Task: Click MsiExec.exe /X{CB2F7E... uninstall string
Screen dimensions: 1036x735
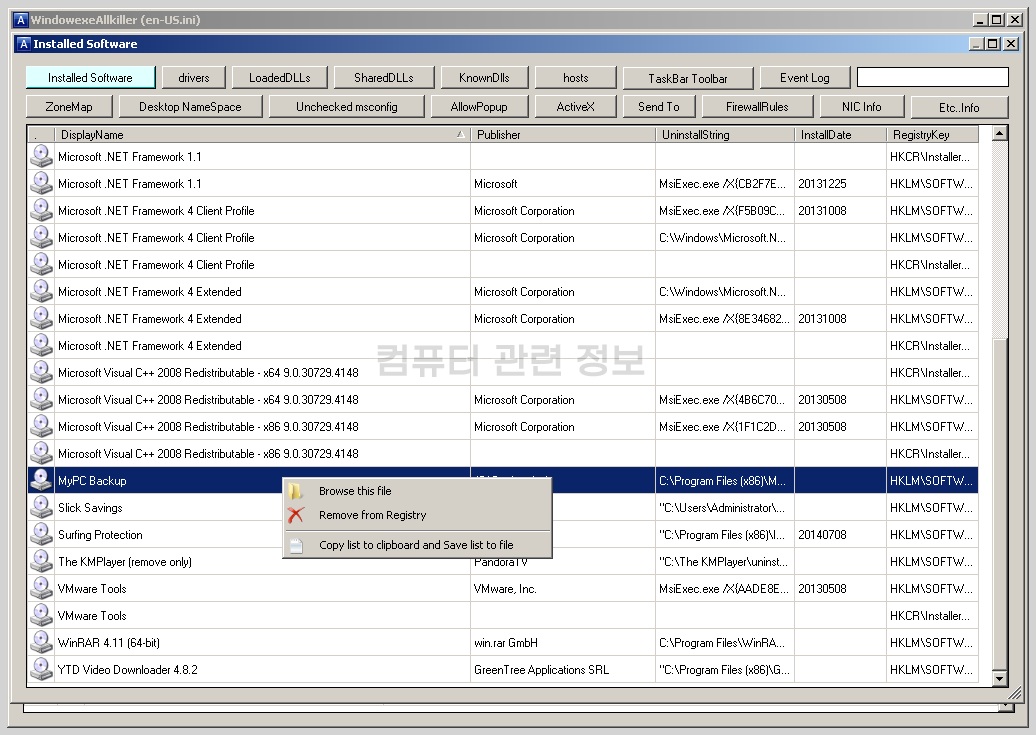Action: [x=723, y=184]
